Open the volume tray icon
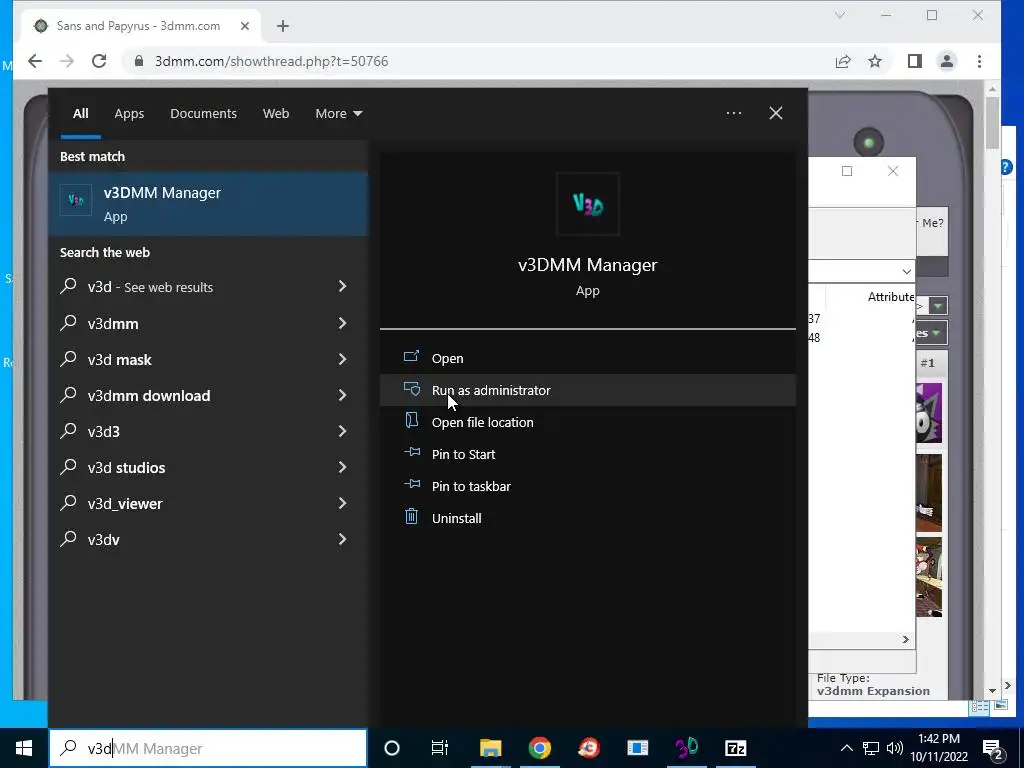The image size is (1024, 768). [895, 748]
